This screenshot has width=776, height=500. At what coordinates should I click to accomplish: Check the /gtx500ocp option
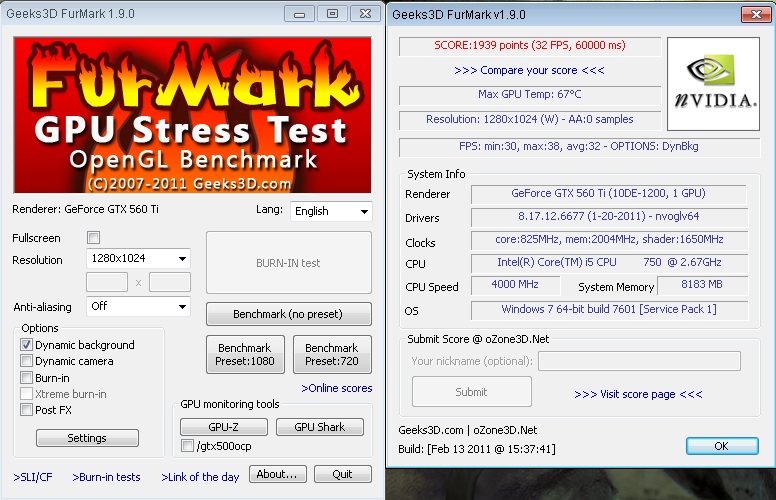point(187,446)
